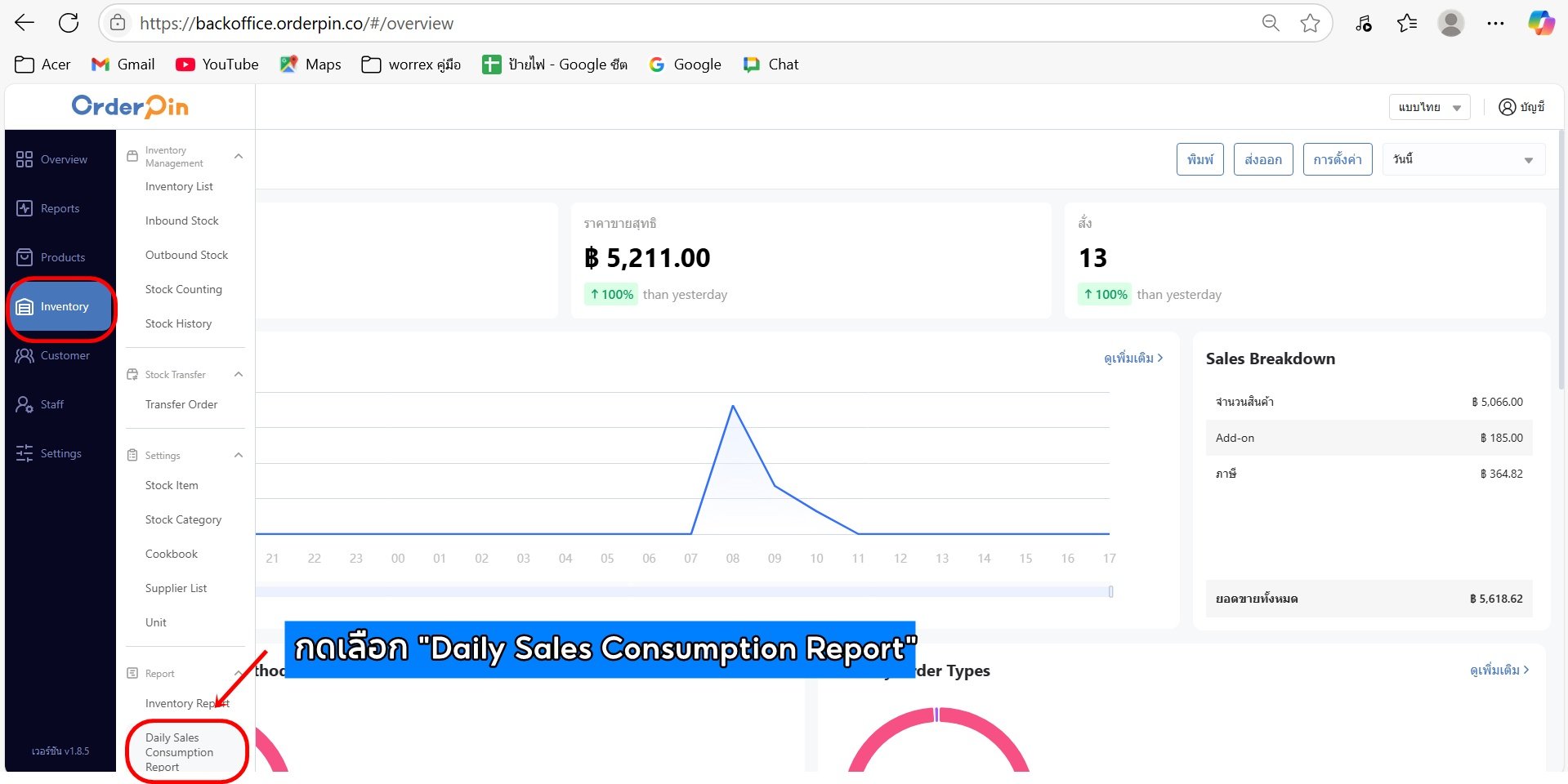
Task: Open the language dropdown
Action: coord(1429,107)
